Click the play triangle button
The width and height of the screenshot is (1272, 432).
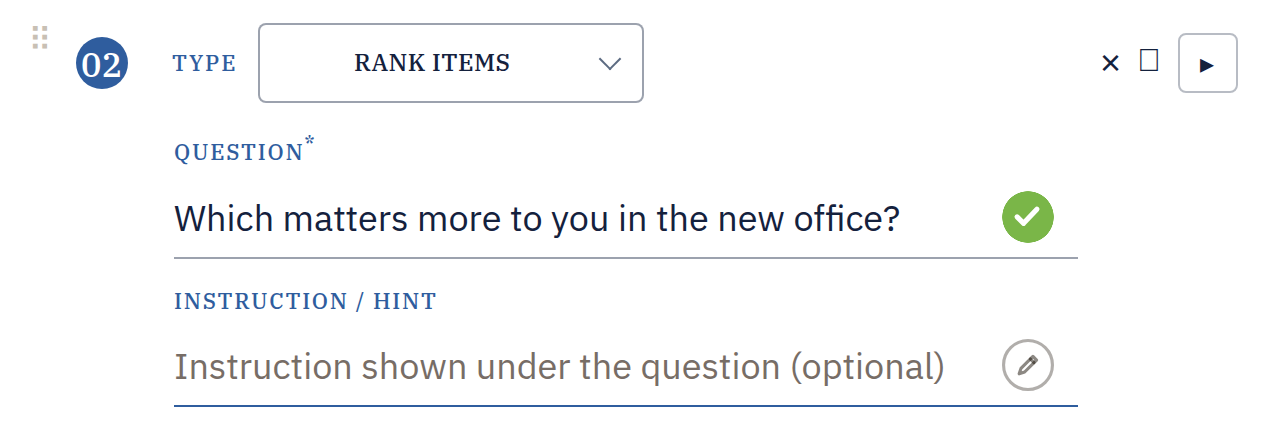point(1208,64)
